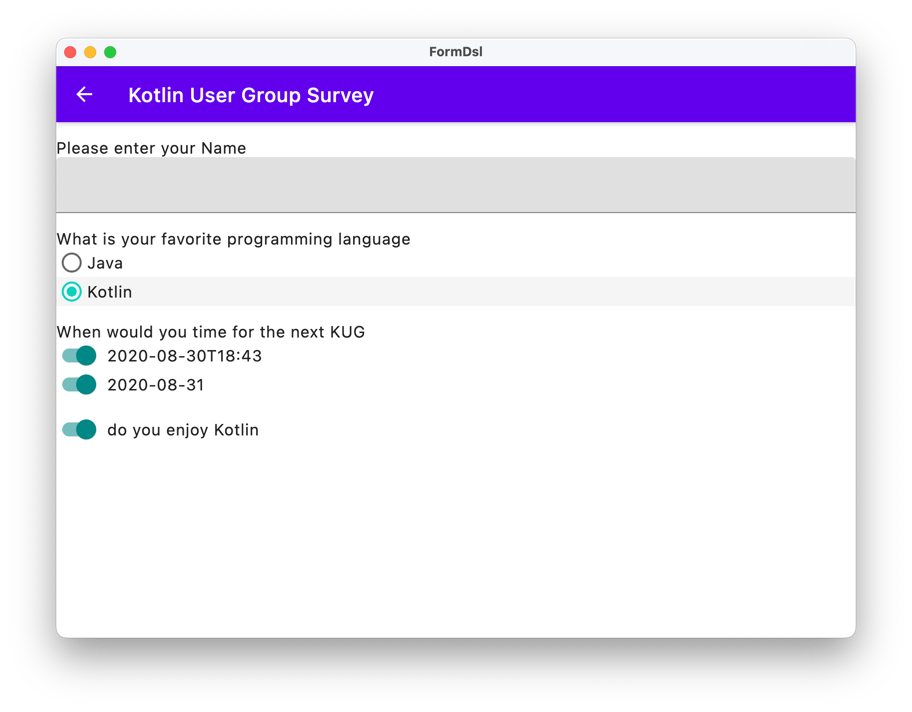The image size is (912, 712).
Task: Select the Java radio button
Action: pyautogui.click(x=72, y=263)
